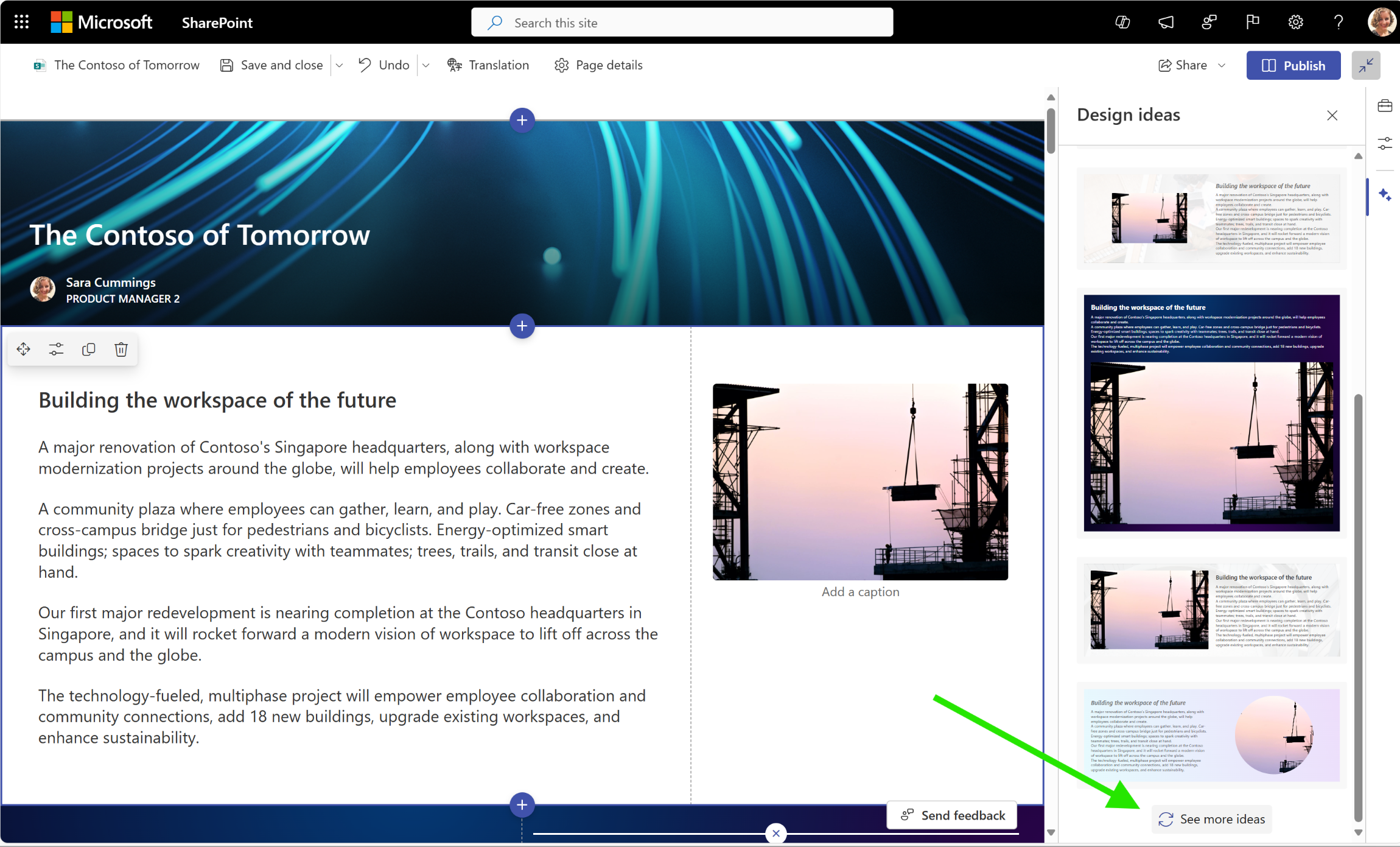
Task: Click the duplicate section icon
Action: click(88, 349)
